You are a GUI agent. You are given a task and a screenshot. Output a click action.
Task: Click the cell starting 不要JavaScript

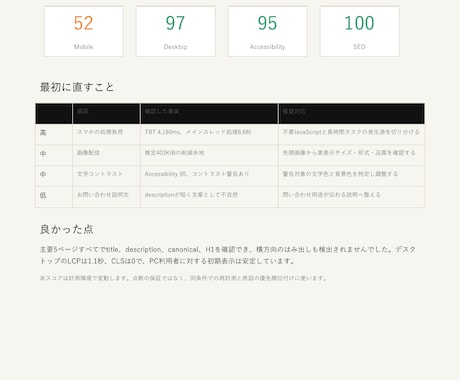click(x=351, y=134)
